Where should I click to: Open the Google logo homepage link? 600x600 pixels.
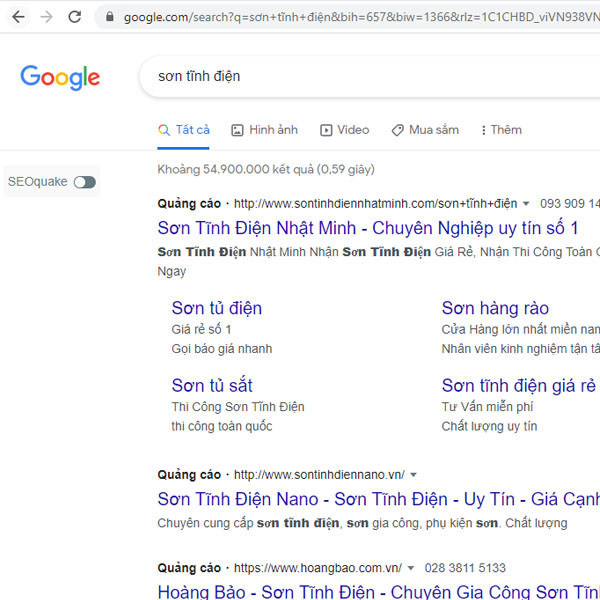coord(60,78)
